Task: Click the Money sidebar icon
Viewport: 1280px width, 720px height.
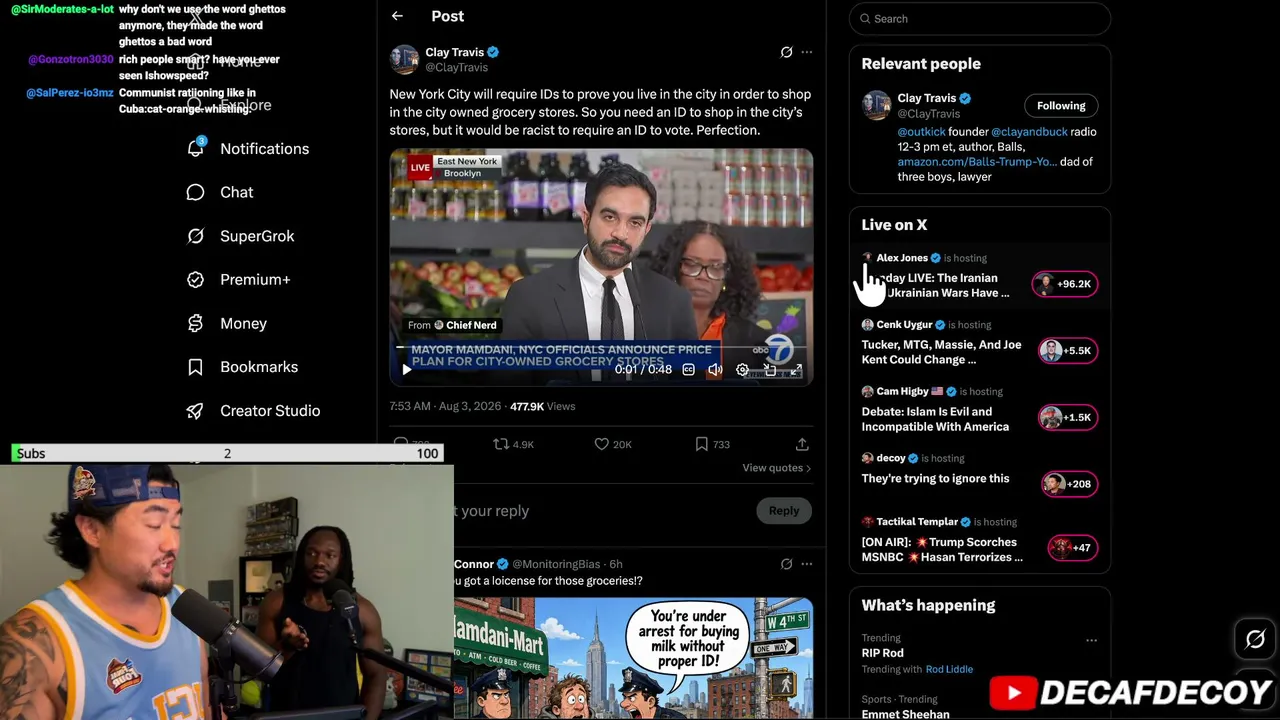Action: point(195,323)
